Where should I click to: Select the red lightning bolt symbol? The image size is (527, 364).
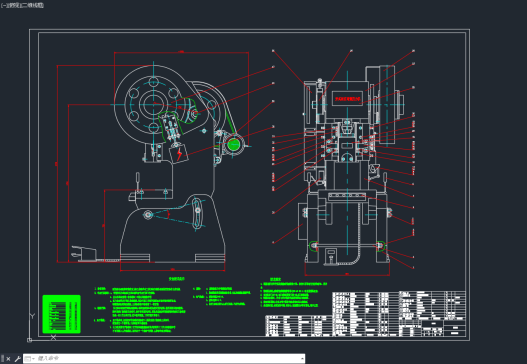pyautogui.click(x=180, y=154)
